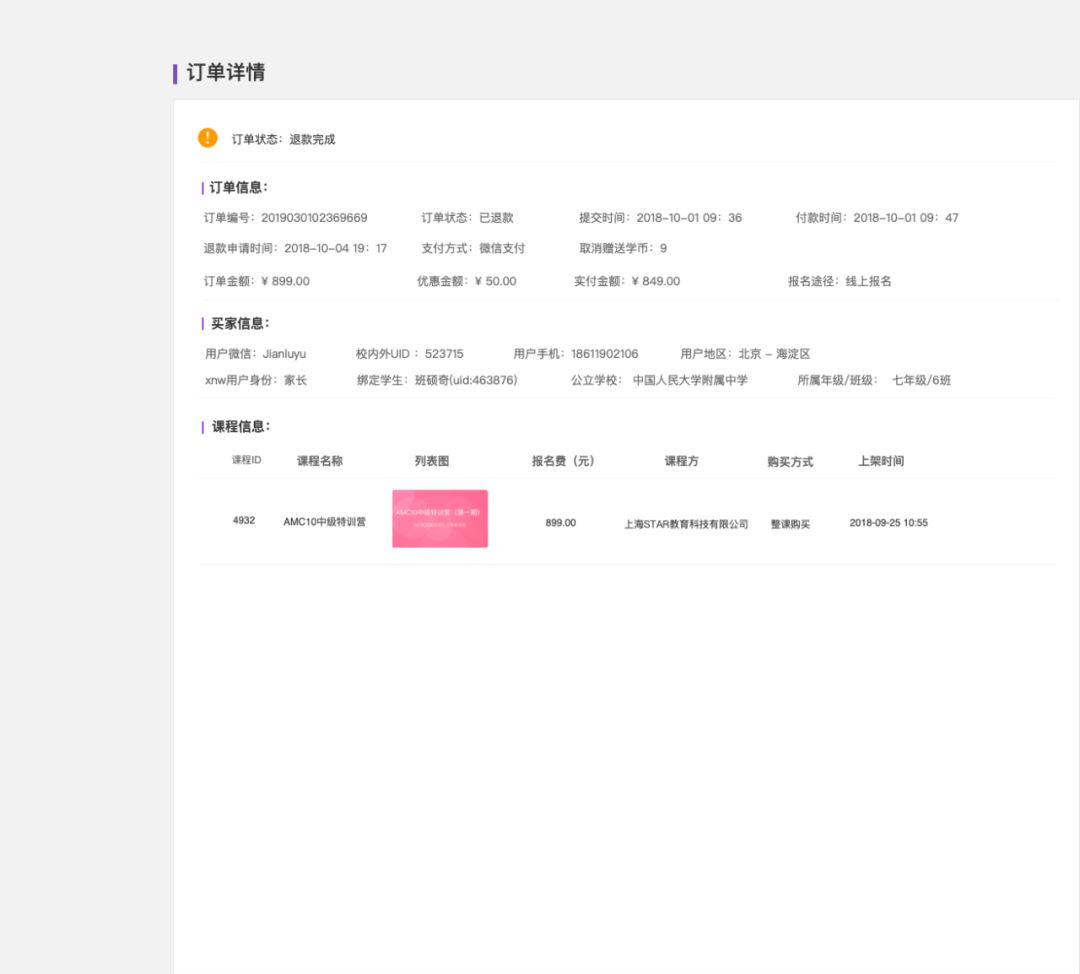
Task: Click the 订单信息 section title
Action: point(238,188)
